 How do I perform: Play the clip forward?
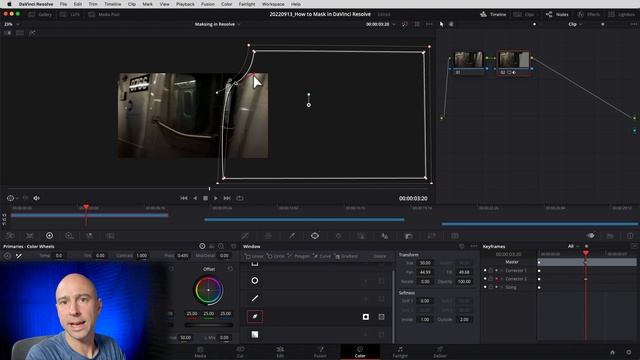(216, 198)
